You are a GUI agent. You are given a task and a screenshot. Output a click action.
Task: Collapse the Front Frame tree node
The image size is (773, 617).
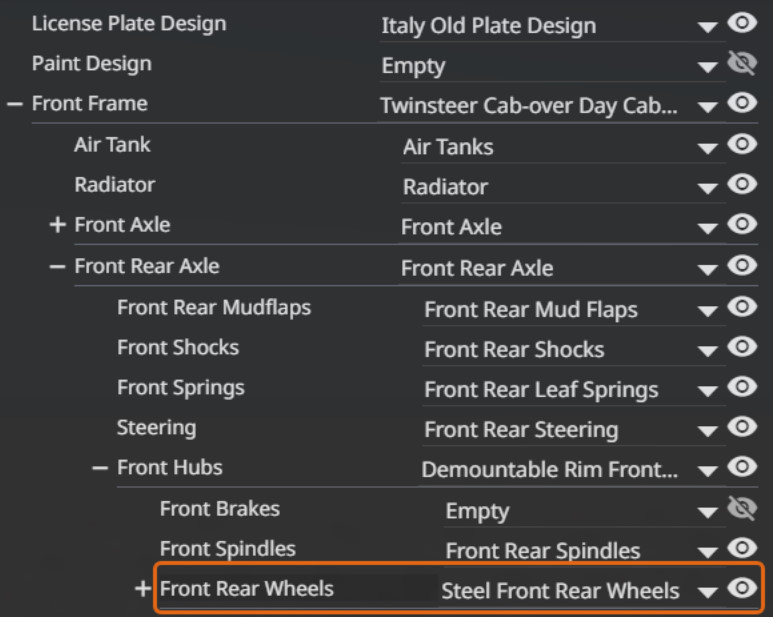[14, 104]
